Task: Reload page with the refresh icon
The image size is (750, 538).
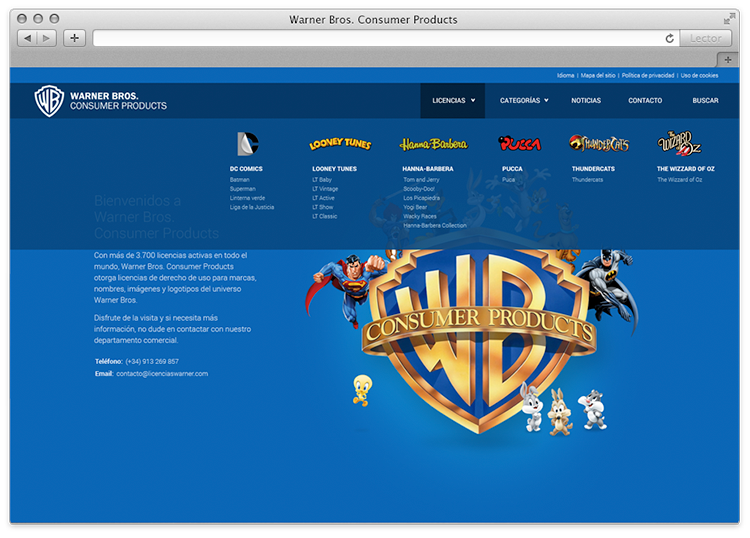Action: click(670, 38)
